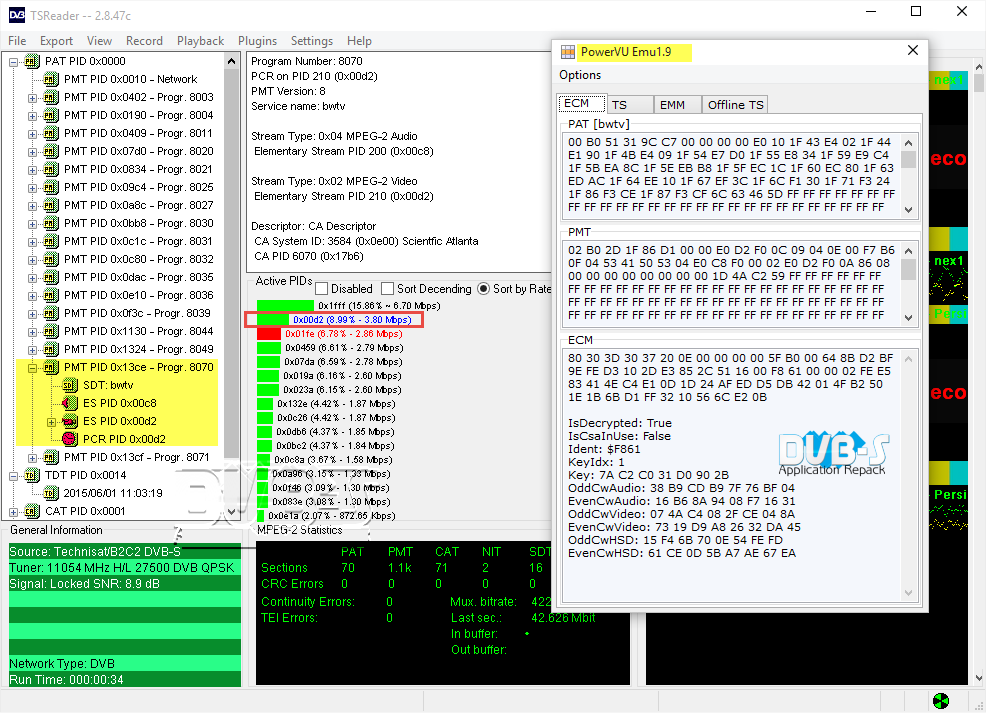This screenshot has width=986, height=713.
Task: Select the video ES PID 0x00d2 icon
Action: (70, 421)
